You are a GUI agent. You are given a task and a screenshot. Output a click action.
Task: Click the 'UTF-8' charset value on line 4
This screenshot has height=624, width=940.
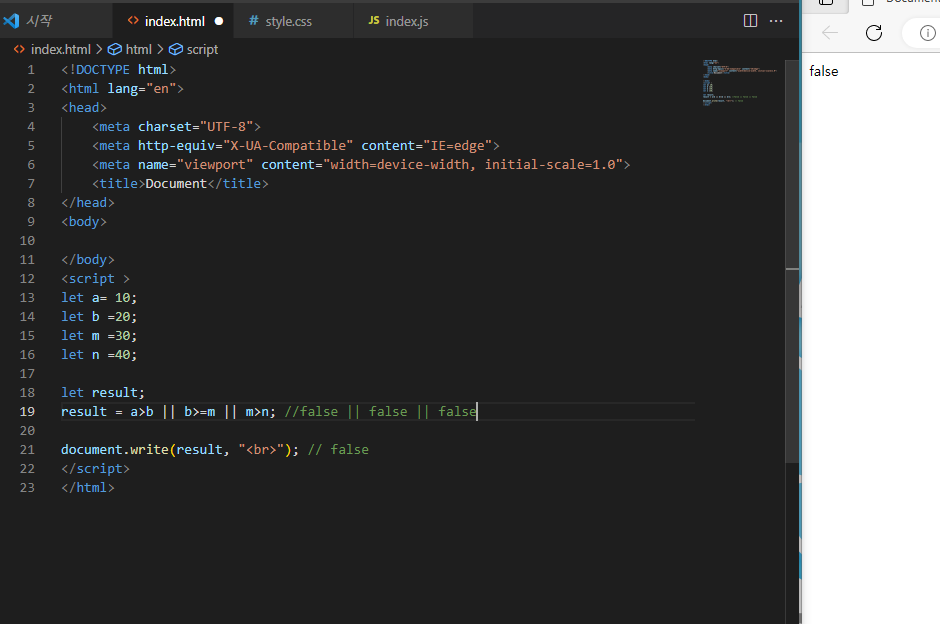tap(227, 126)
